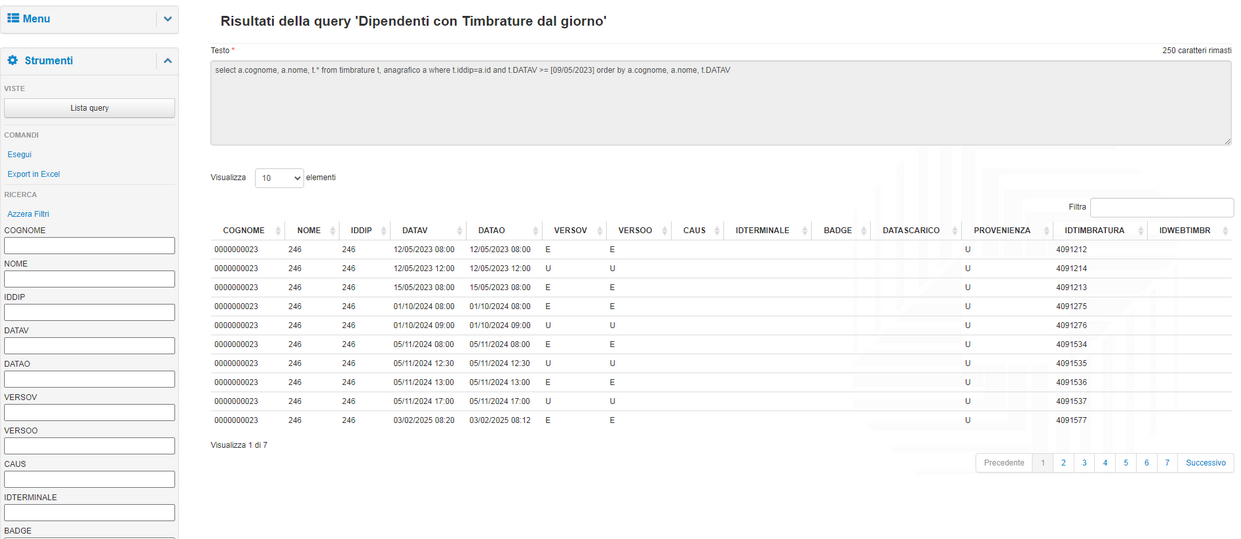This screenshot has width=1241, height=539.
Task: Click the Menu list icon
Action: (13, 18)
